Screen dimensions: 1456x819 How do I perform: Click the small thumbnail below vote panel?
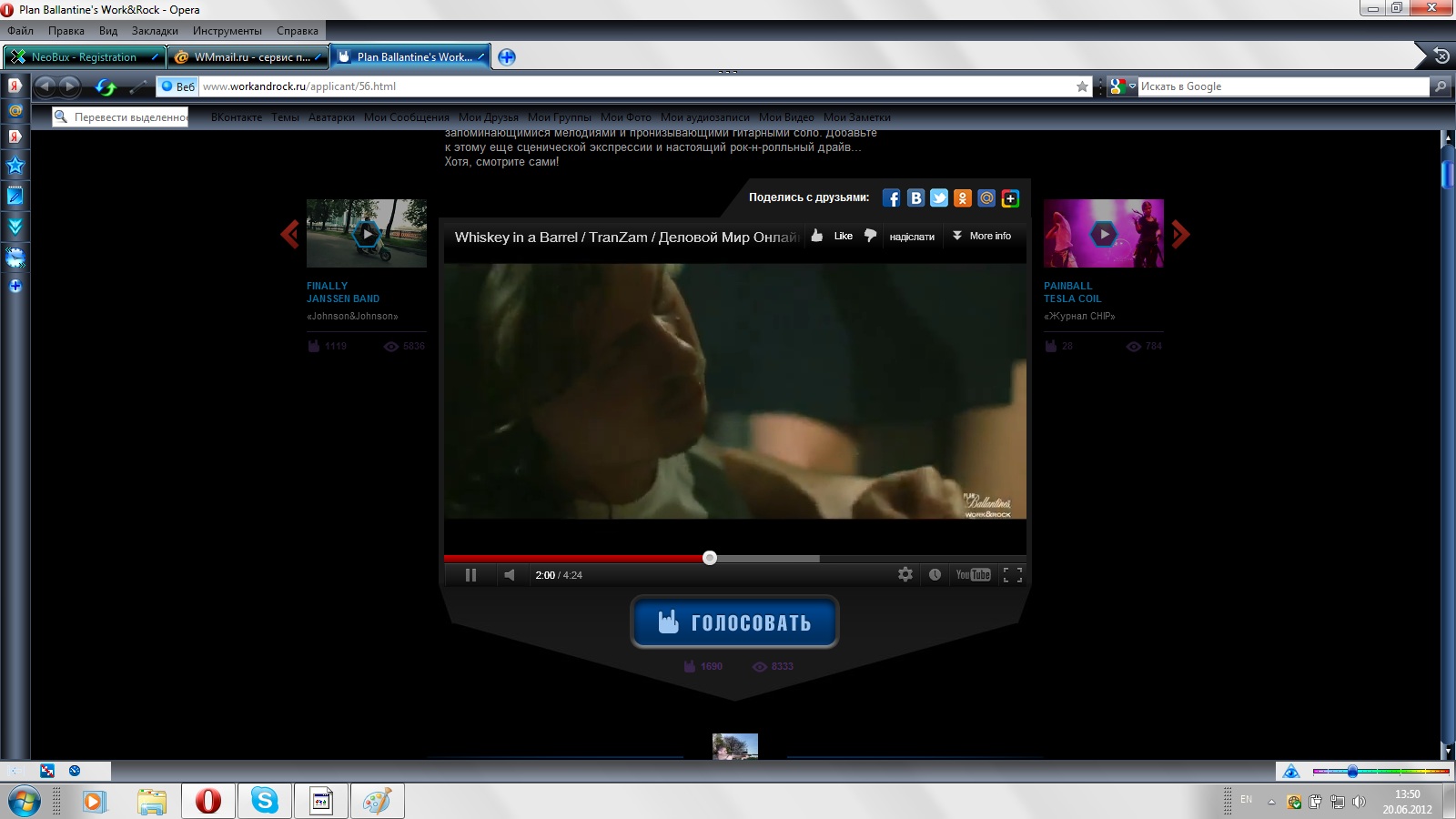click(735, 746)
